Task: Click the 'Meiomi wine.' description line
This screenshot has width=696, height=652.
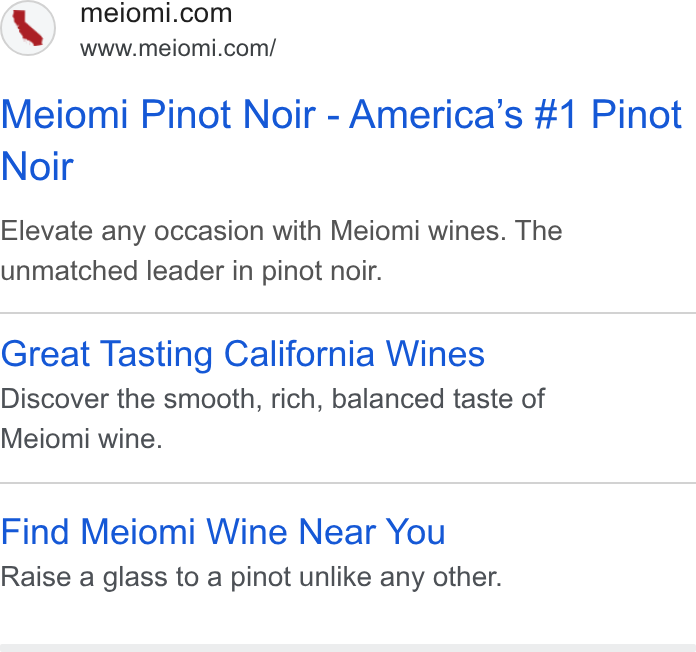Action: tap(82, 439)
